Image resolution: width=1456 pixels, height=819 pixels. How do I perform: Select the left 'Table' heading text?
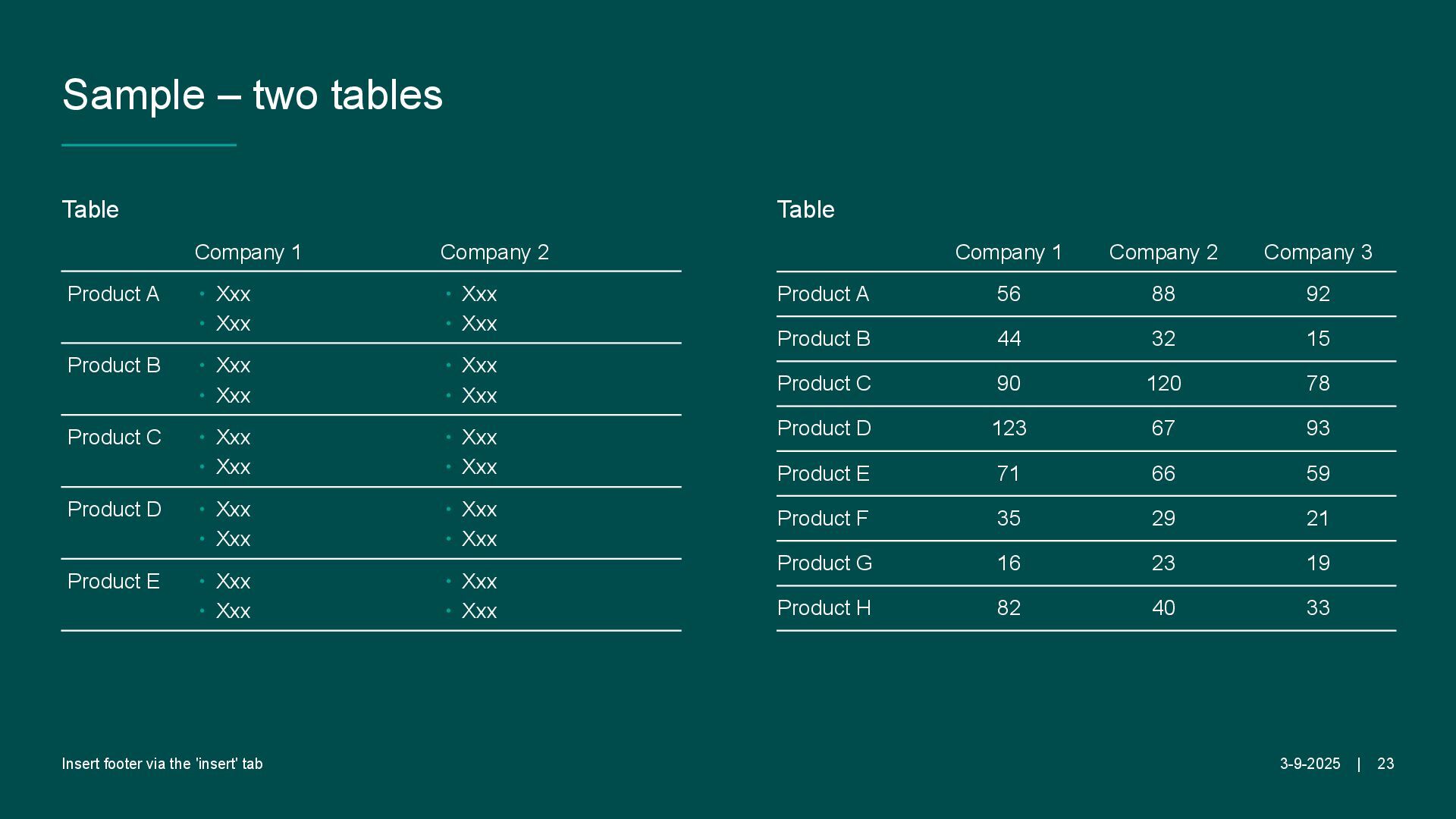click(90, 209)
